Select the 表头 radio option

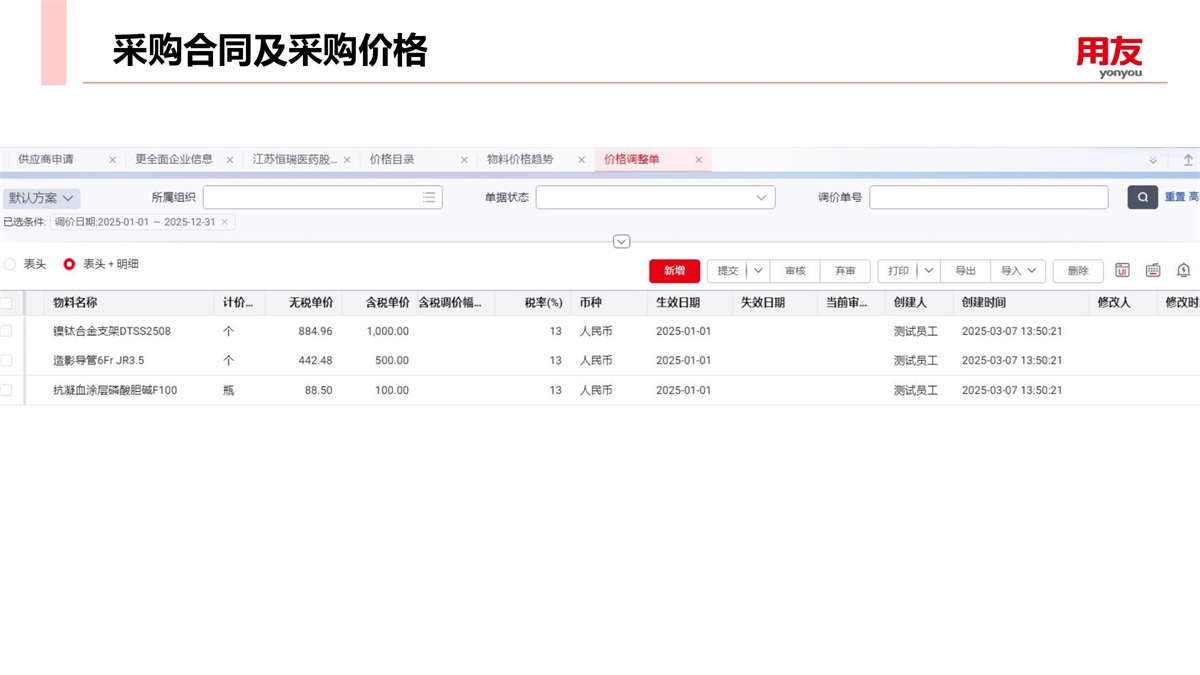[x=11, y=264]
